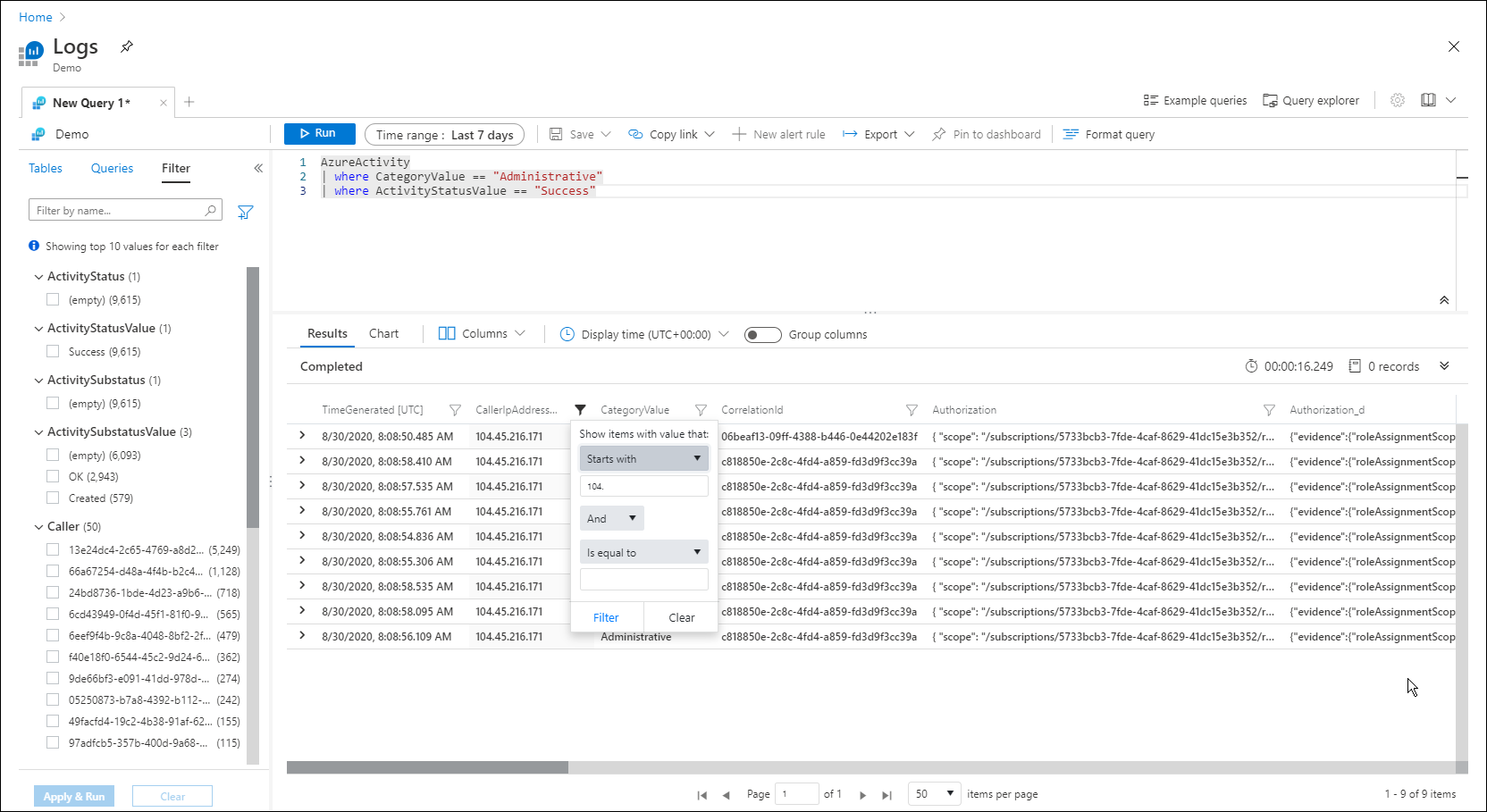Open the query settings gear icon
The width and height of the screenshot is (1487, 812).
[1398, 100]
